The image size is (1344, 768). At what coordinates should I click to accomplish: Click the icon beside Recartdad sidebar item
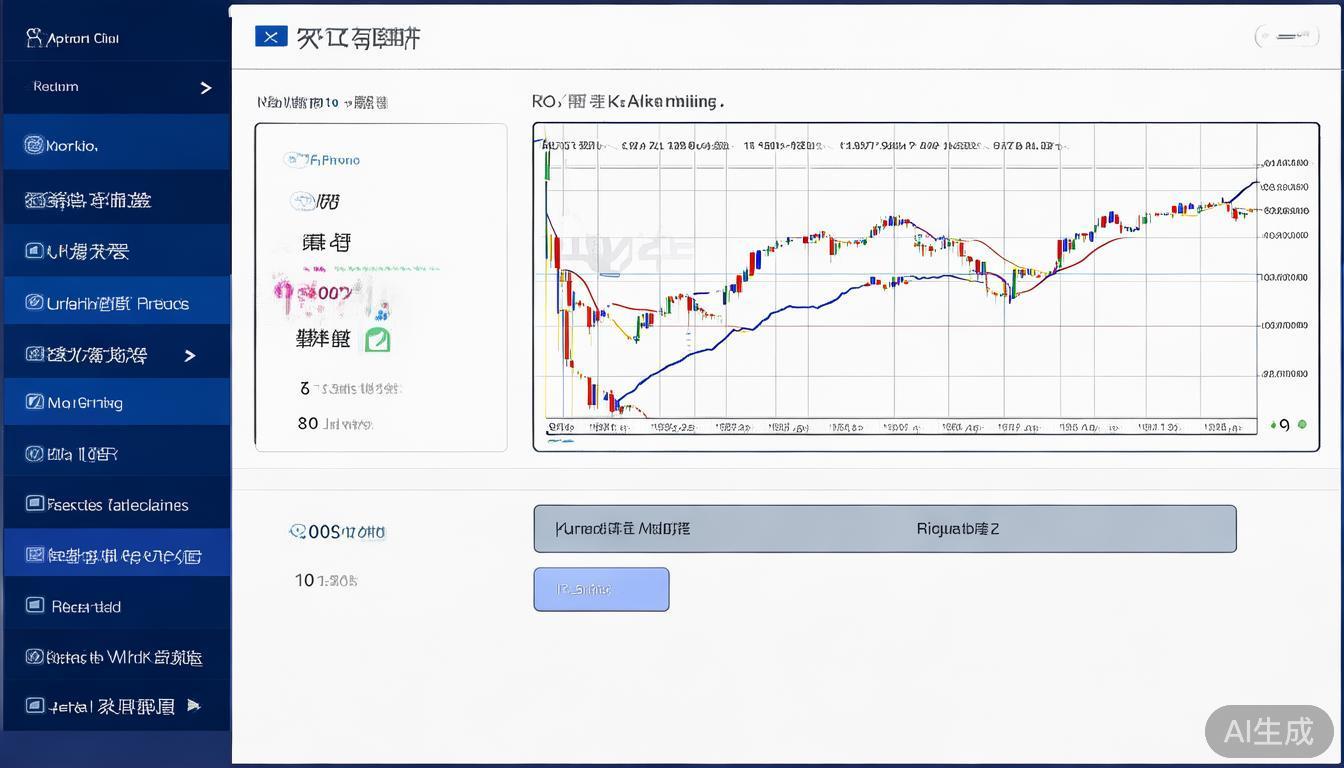click(34, 606)
